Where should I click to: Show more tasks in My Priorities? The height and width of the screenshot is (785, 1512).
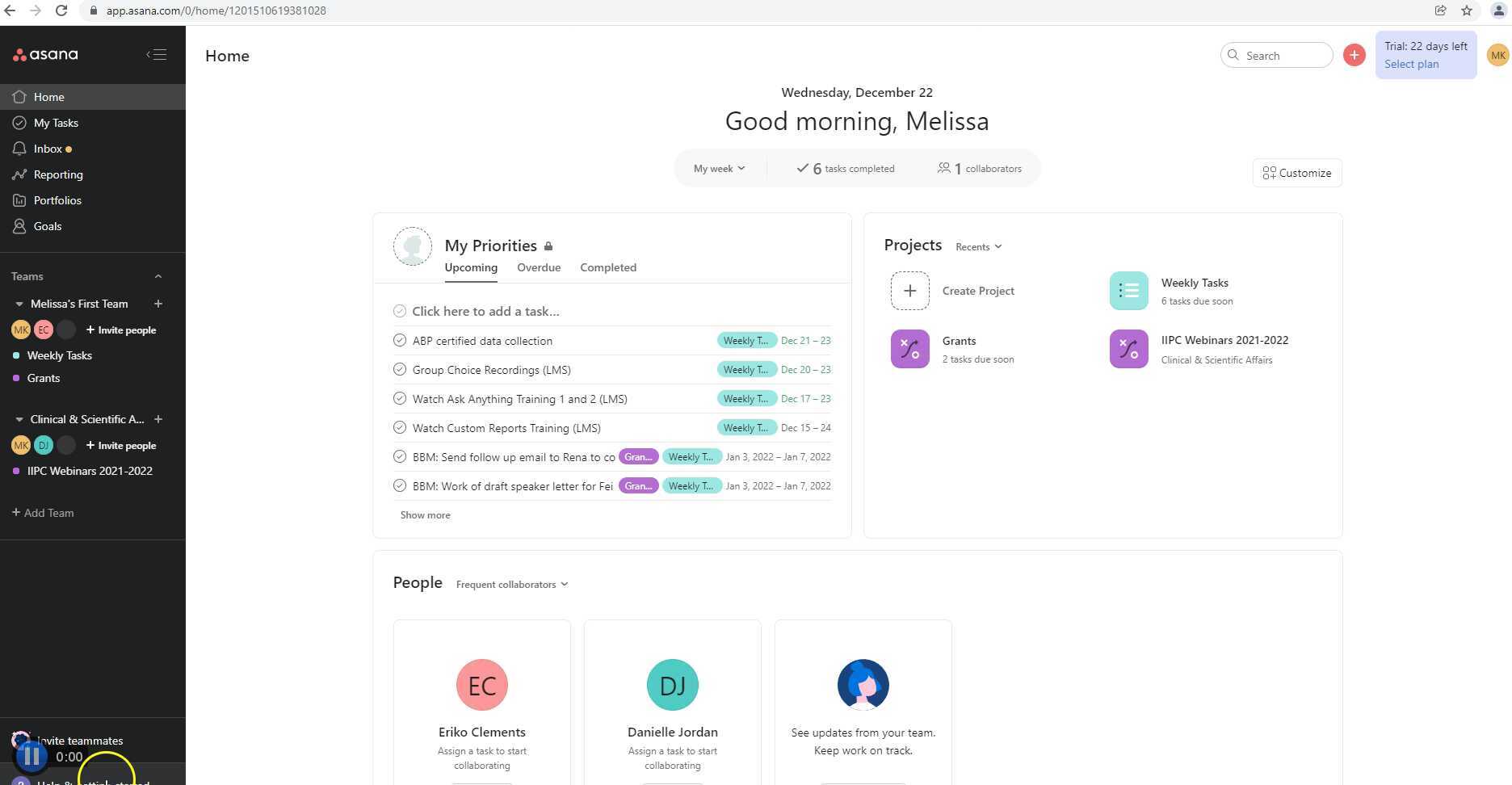[x=425, y=514]
